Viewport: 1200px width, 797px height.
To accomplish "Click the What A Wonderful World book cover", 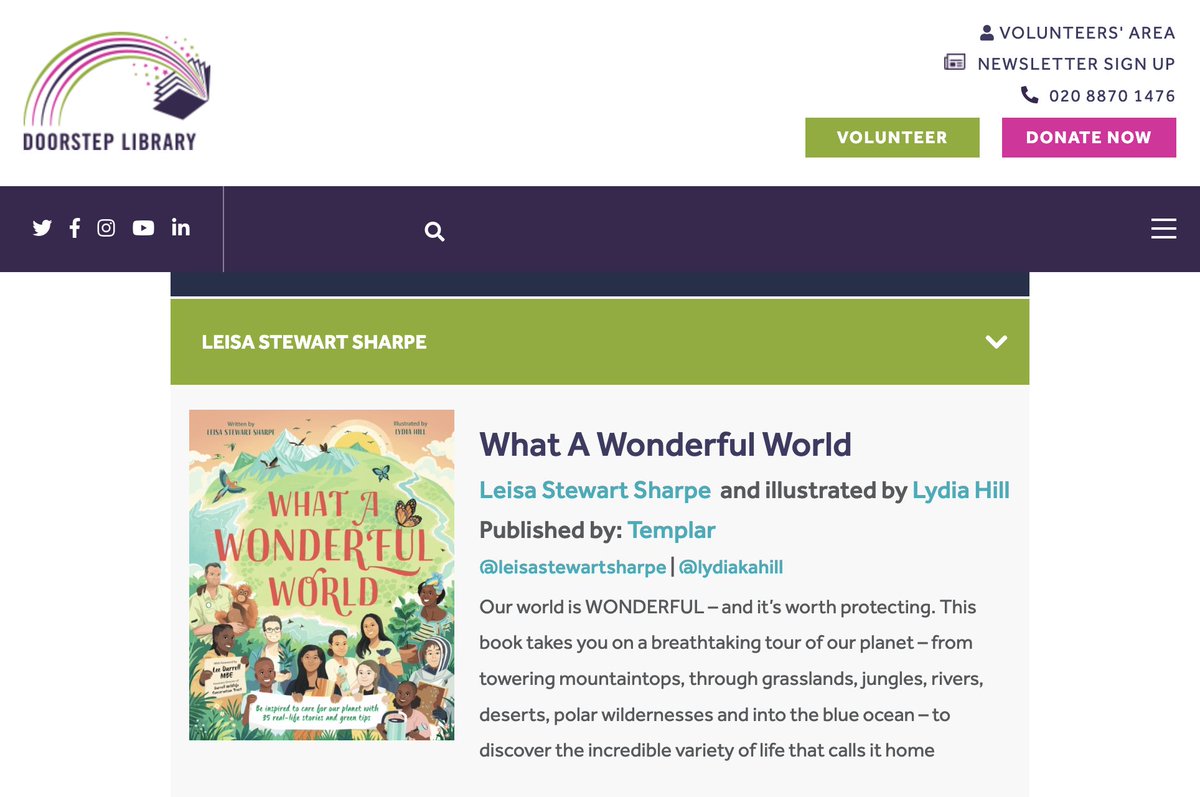I will click(322, 575).
